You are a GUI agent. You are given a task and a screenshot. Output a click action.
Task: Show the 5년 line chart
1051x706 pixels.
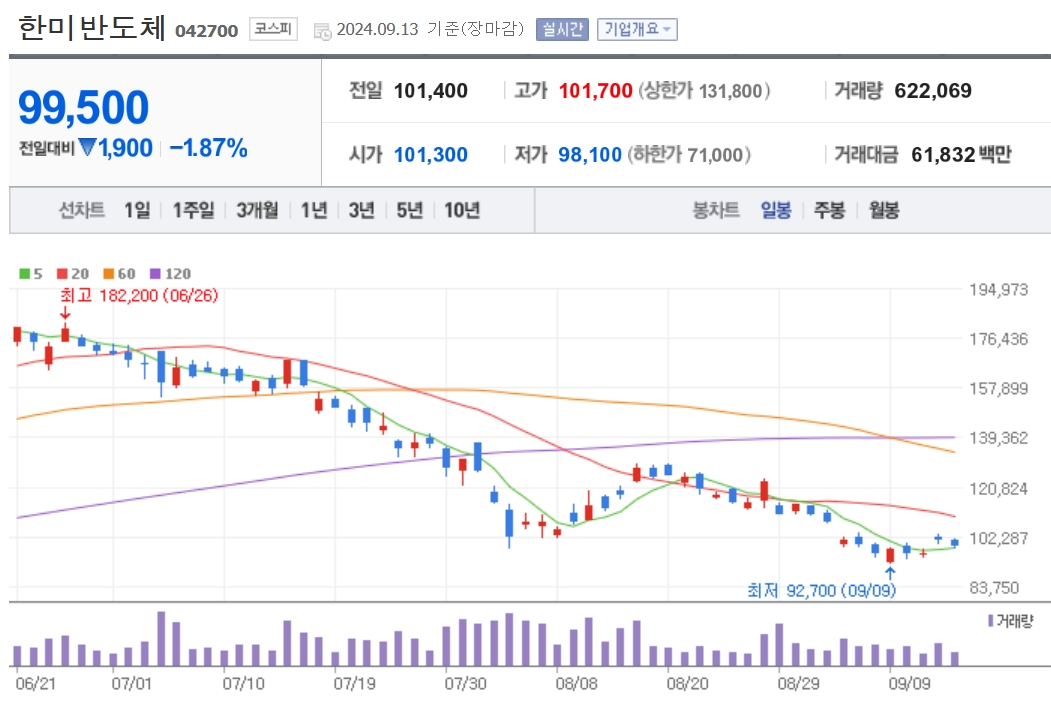409,211
